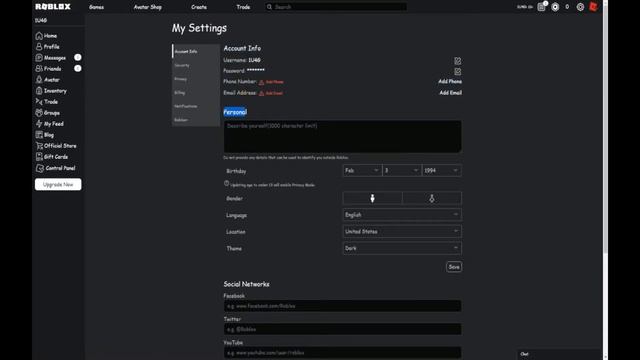Click the red Add Phone warning link
Screen dimensions: 640x360
coord(274,82)
